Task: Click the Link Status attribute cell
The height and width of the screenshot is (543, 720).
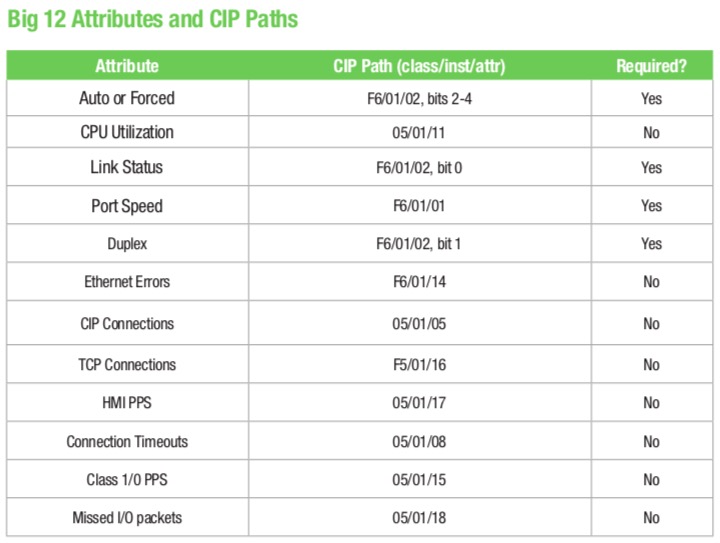Action: pos(127,167)
